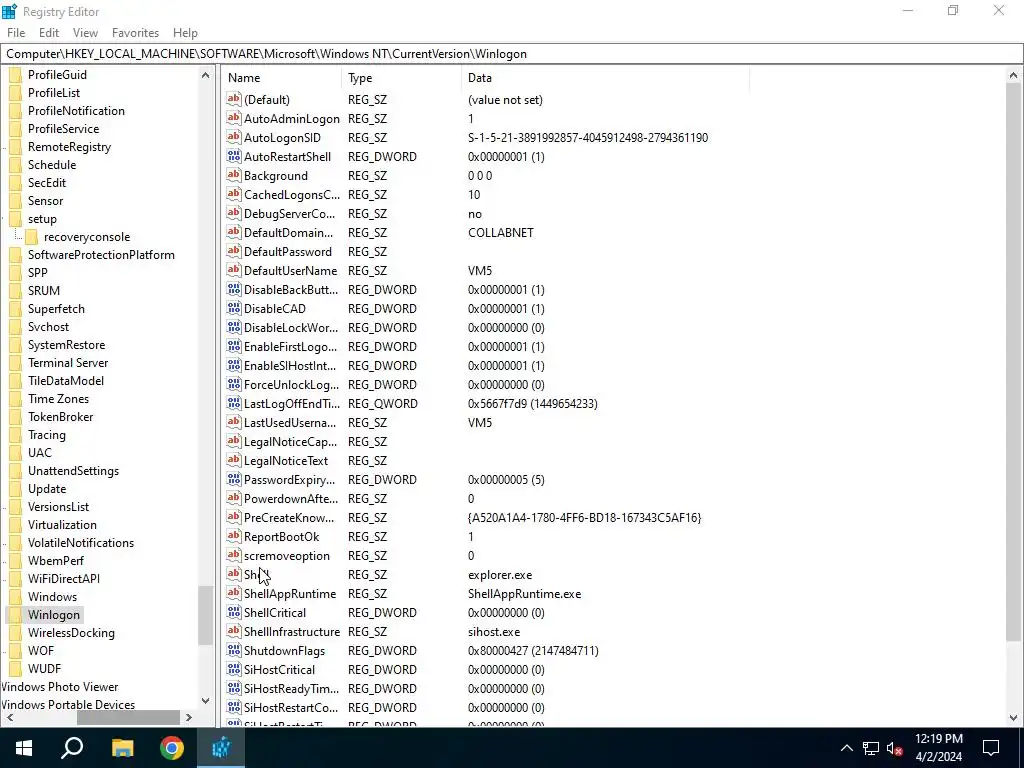Screen dimensions: 1024x768
Task: Open File Explorer from the taskbar
Action: tap(122, 748)
